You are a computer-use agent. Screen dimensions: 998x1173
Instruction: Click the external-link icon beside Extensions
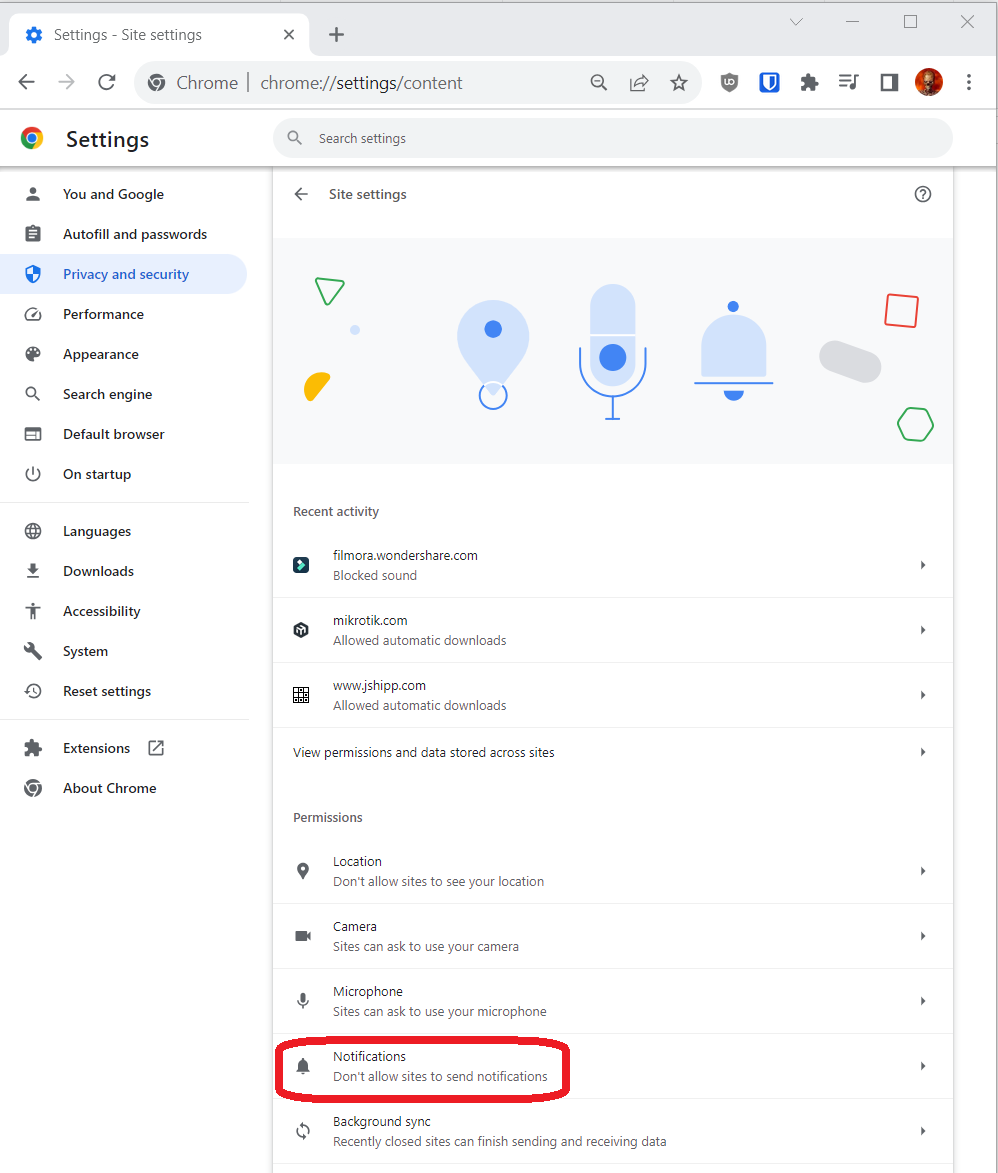[x=156, y=748]
